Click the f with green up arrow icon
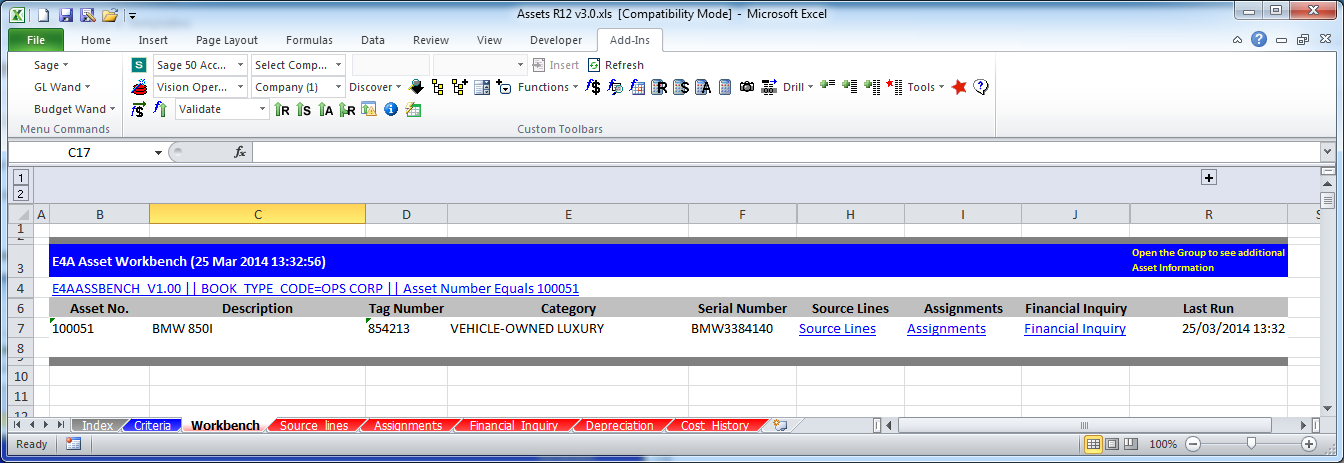This screenshot has height=463, width=1344. (160, 109)
